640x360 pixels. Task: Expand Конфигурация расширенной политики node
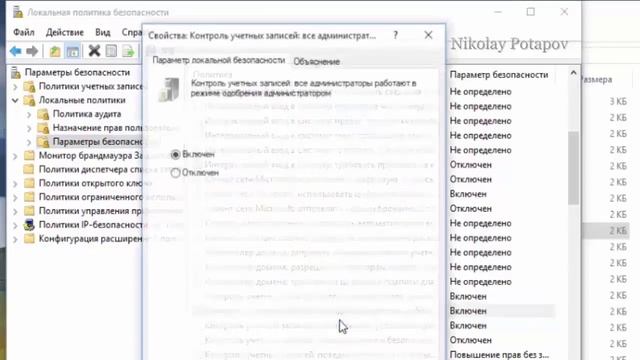(x=15, y=239)
